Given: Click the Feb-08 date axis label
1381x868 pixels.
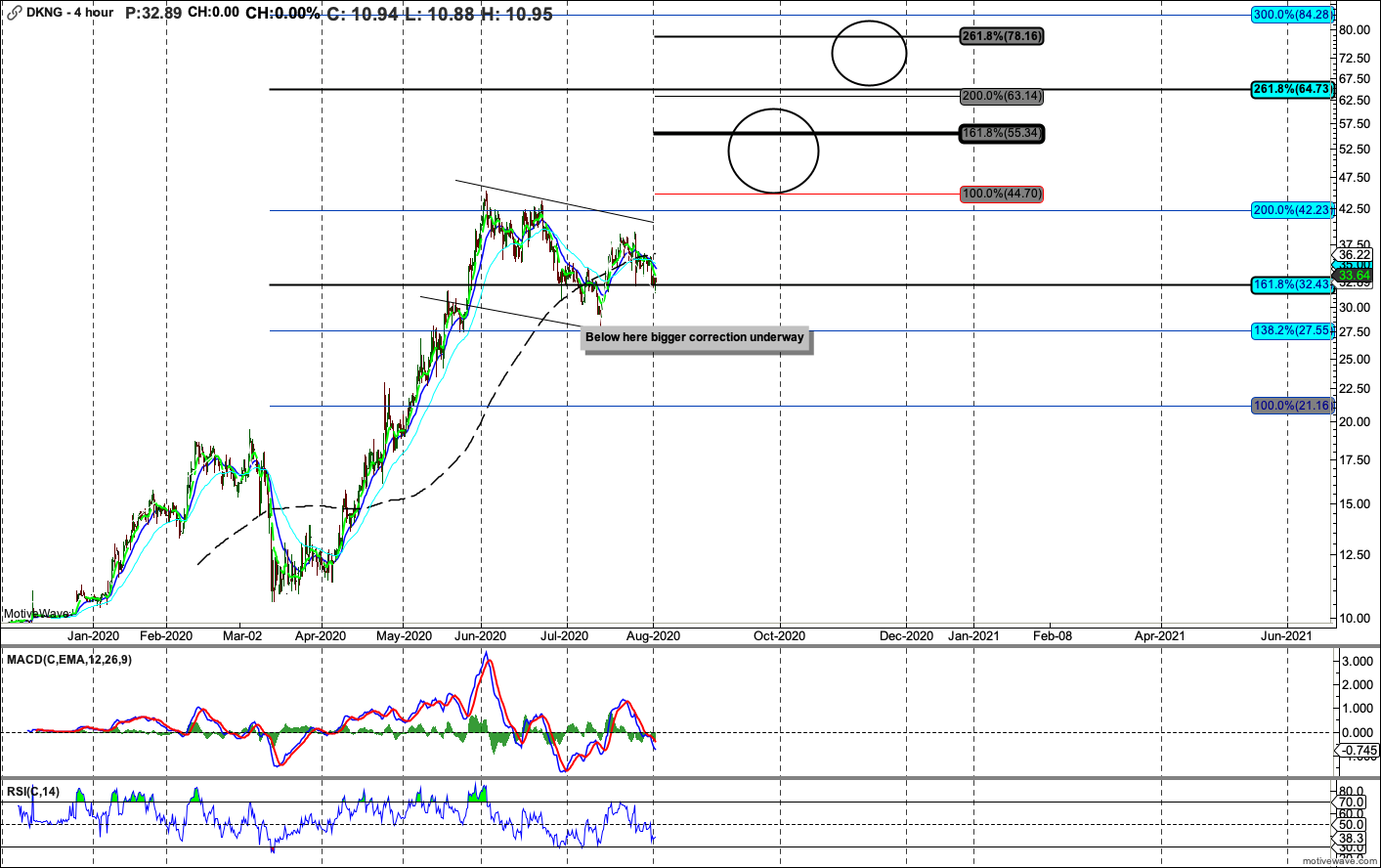Looking at the screenshot, I should [1053, 635].
